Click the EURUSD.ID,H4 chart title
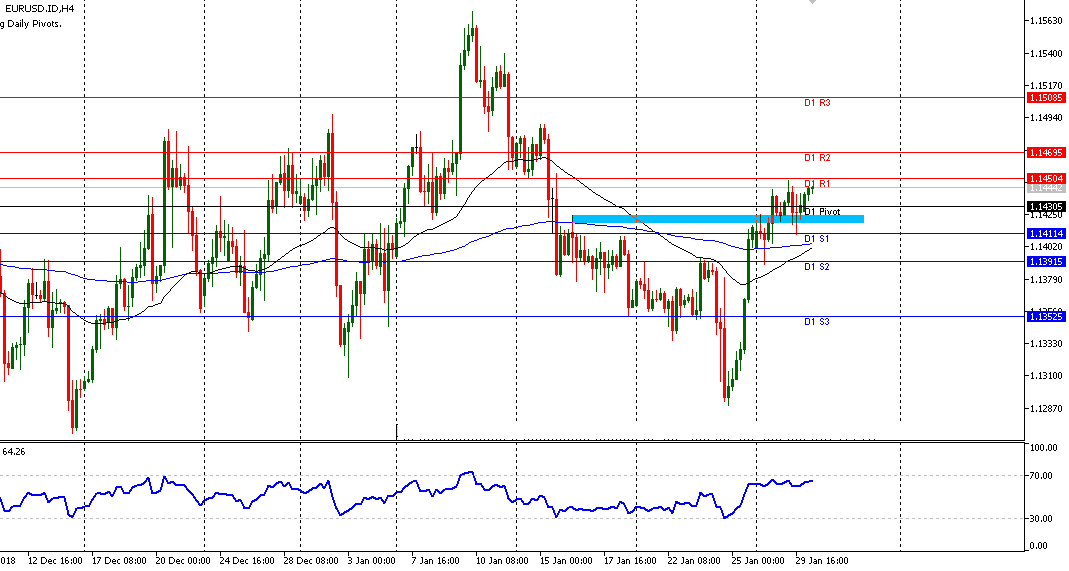 coord(39,9)
